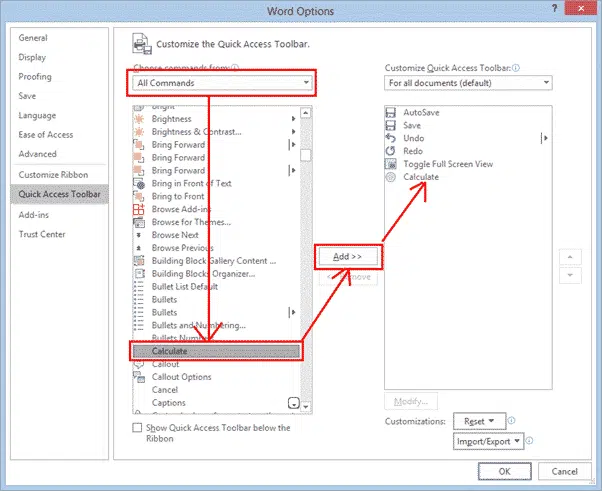Click the Building Blocks Organizer icon
This screenshot has width=602, height=491.
tap(139, 274)
